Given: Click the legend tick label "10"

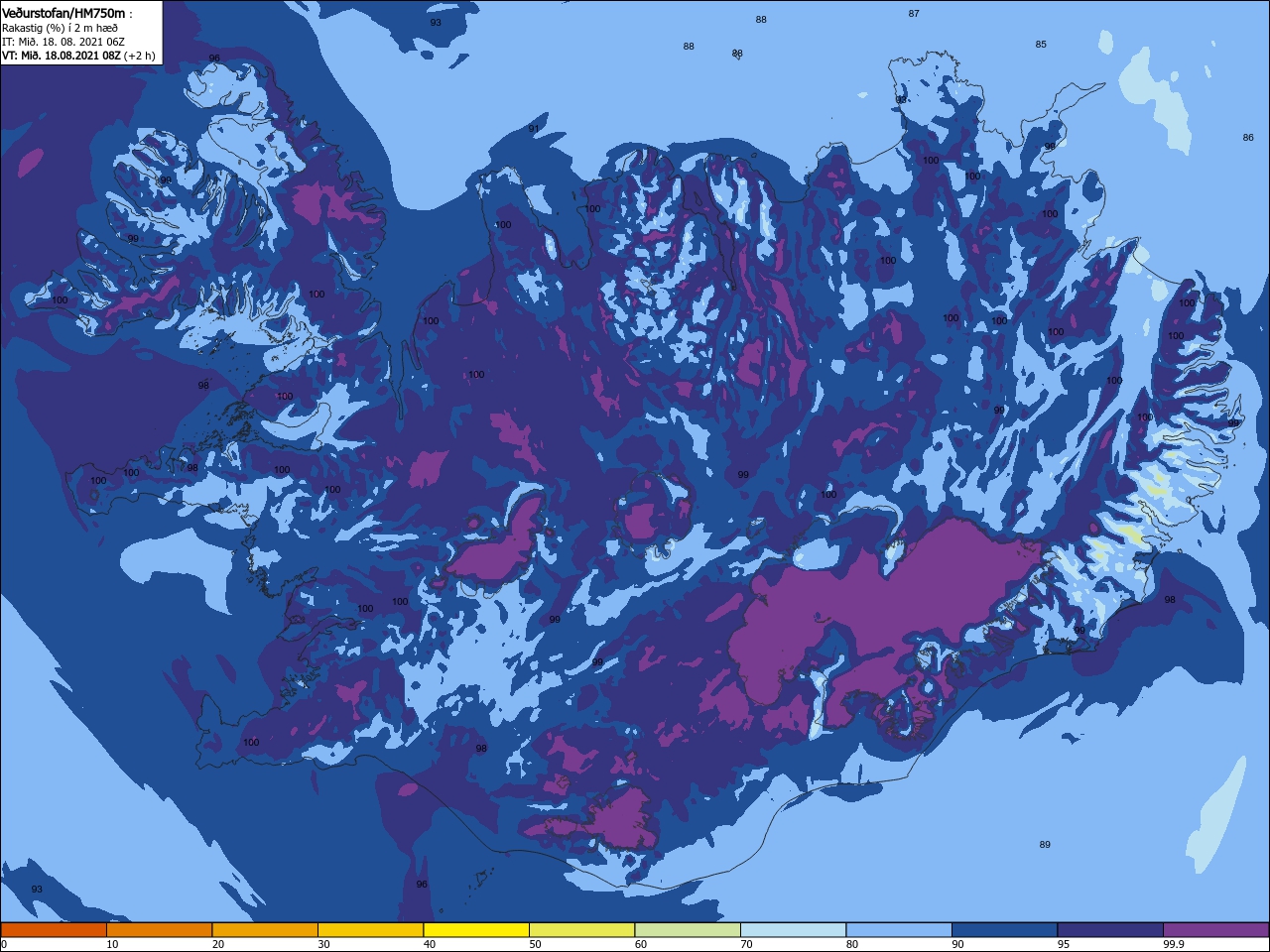Looking at the screenshot, I should pyautogui.click(x=112, y=945).
